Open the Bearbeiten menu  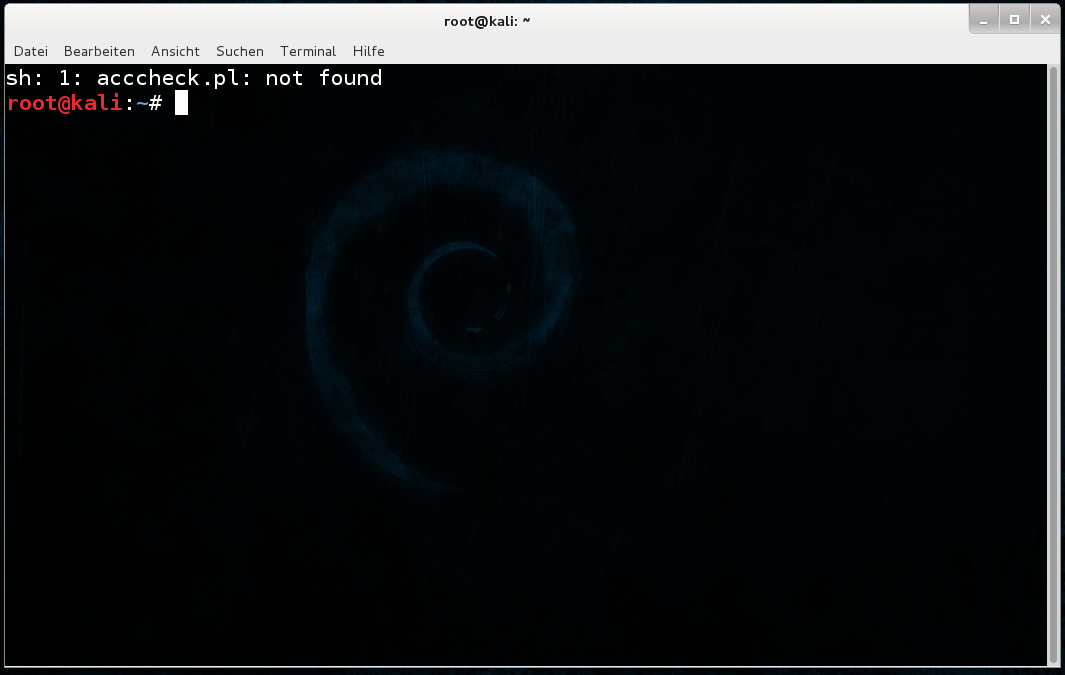pos(99,52)
